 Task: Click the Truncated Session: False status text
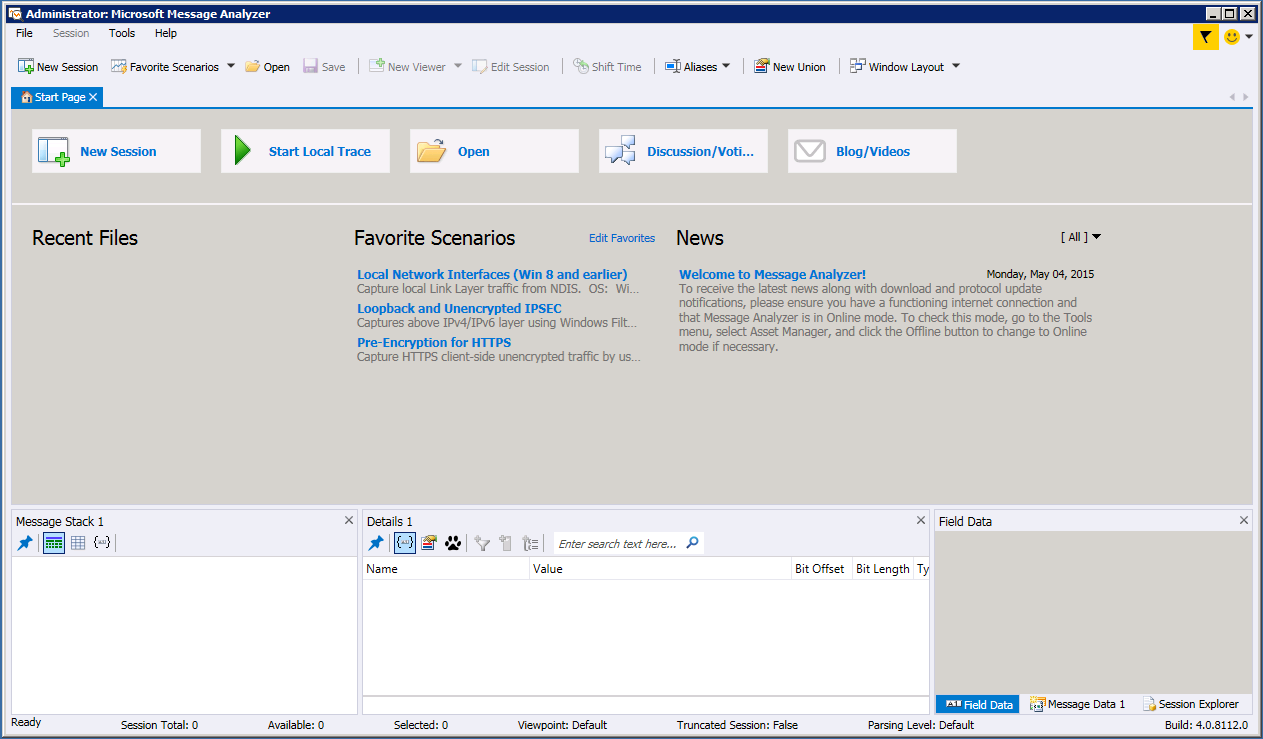click(x=737, y=725)
